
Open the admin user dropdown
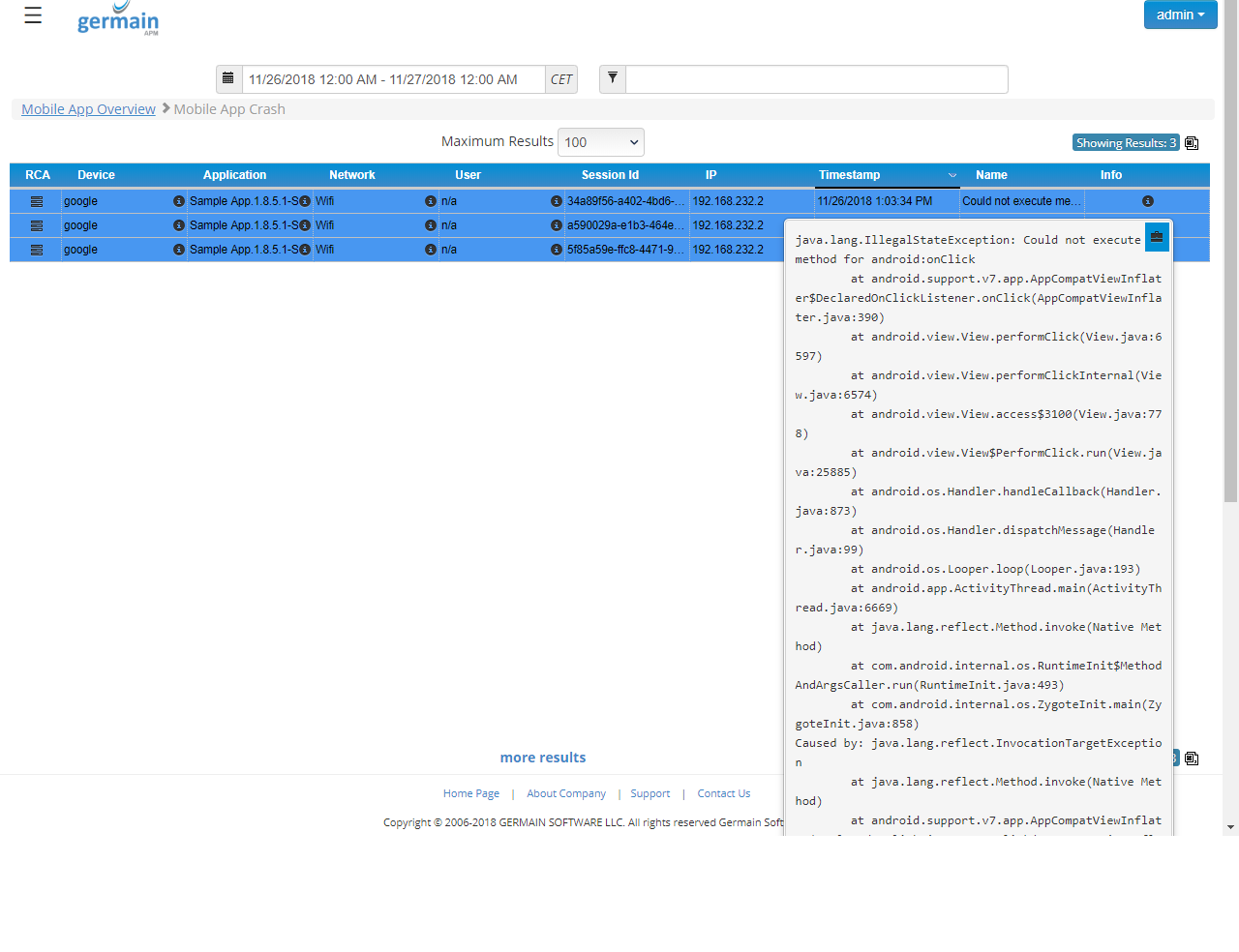point(1180,15)
